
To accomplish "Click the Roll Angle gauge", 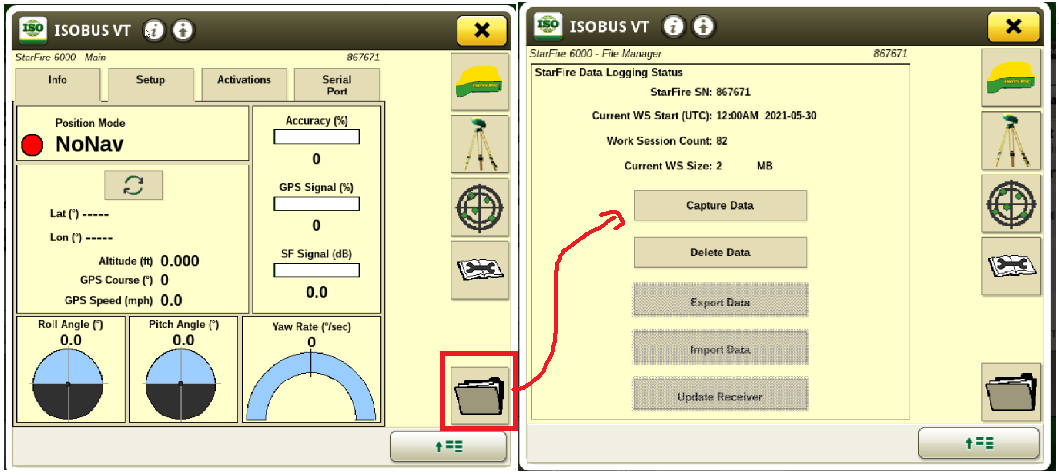I will tap(68, 384).
